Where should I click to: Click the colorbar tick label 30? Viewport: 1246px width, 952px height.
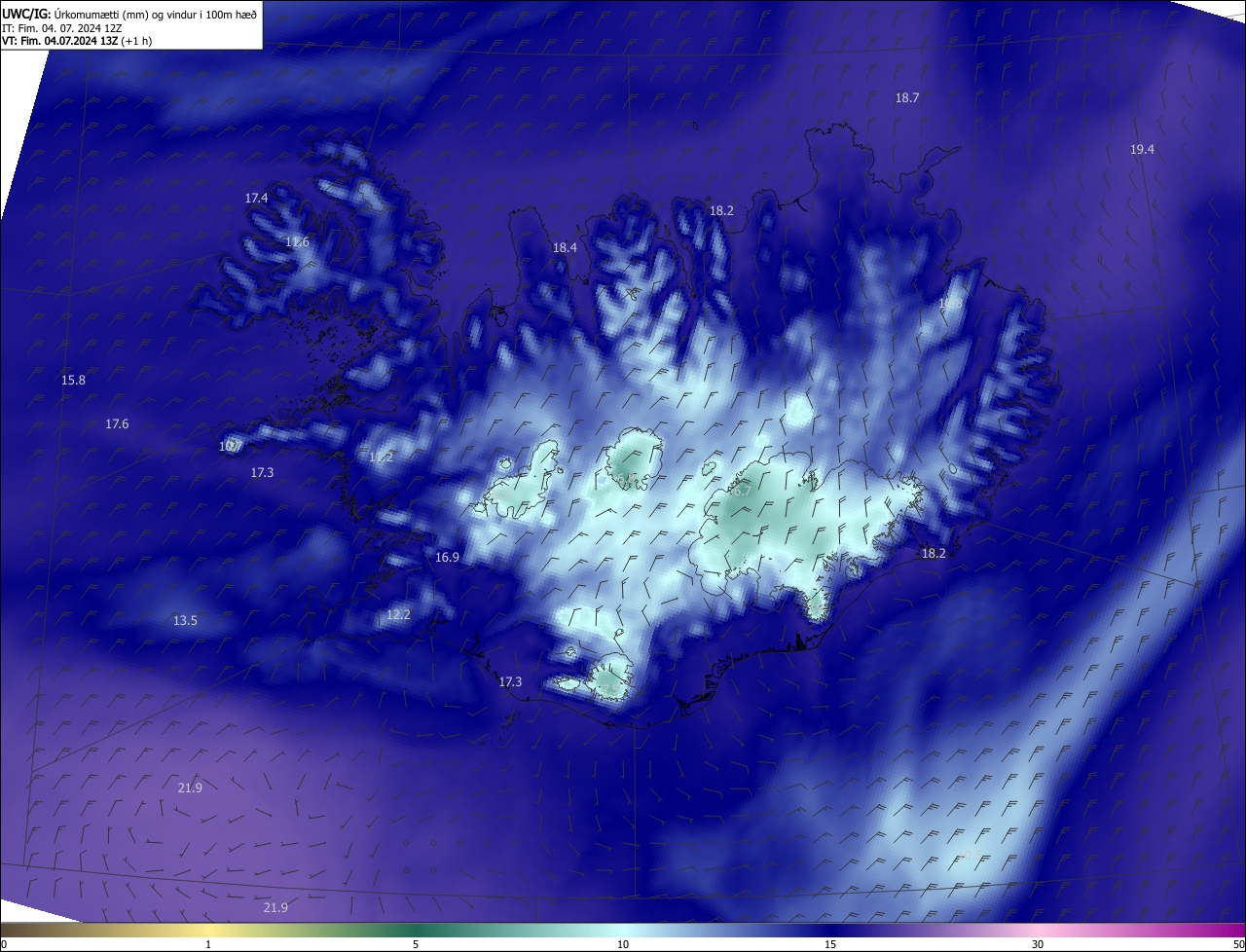point(1038,944)
